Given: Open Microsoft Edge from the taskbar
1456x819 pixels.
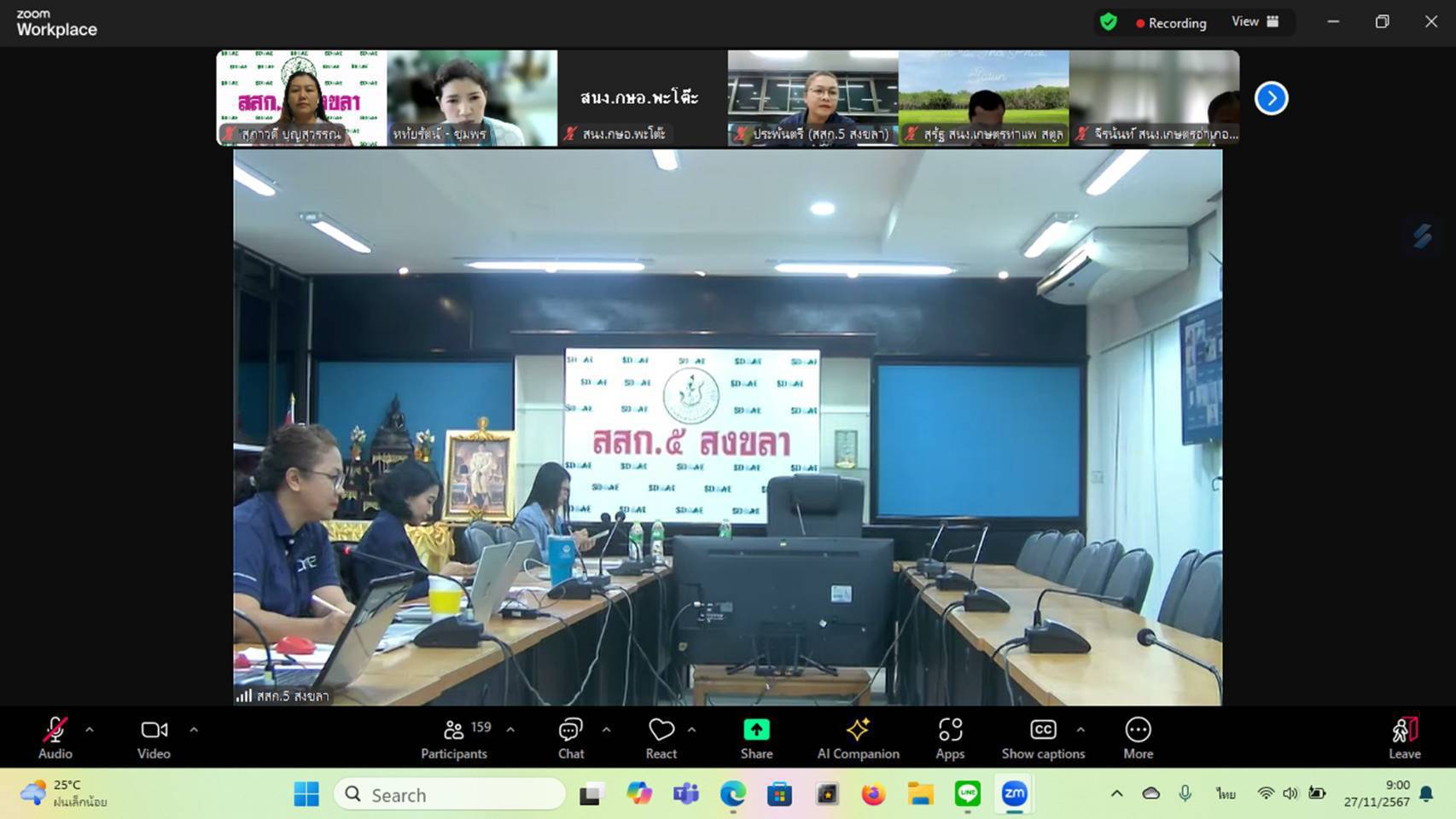Looking at the screenshot, I should click(732, 794).
